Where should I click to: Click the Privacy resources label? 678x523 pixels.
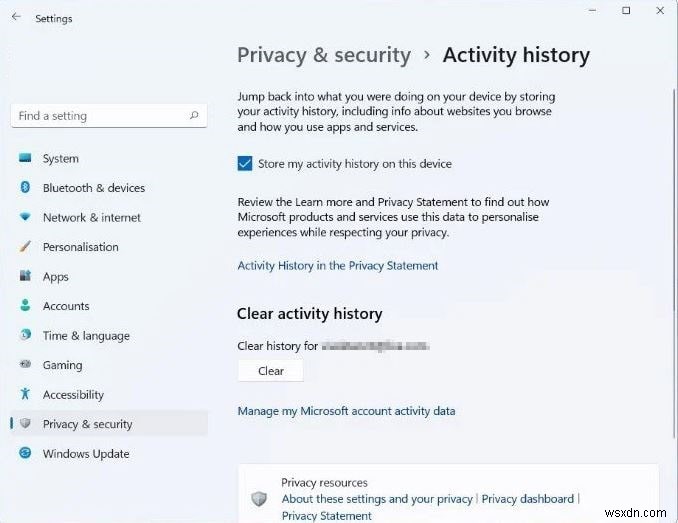click(x=324, y=482)
